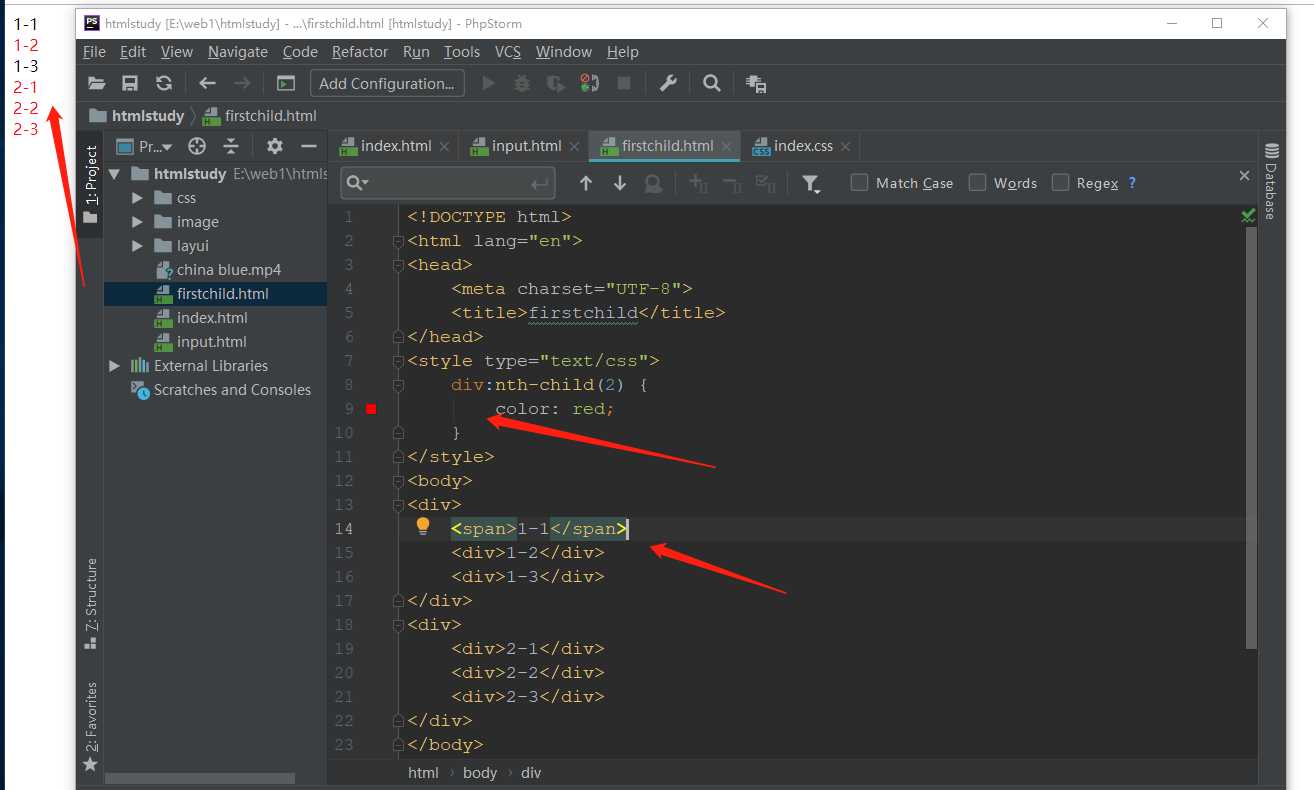
Task: Click the remote host icon after the magnifier
Action: point(757,85)
